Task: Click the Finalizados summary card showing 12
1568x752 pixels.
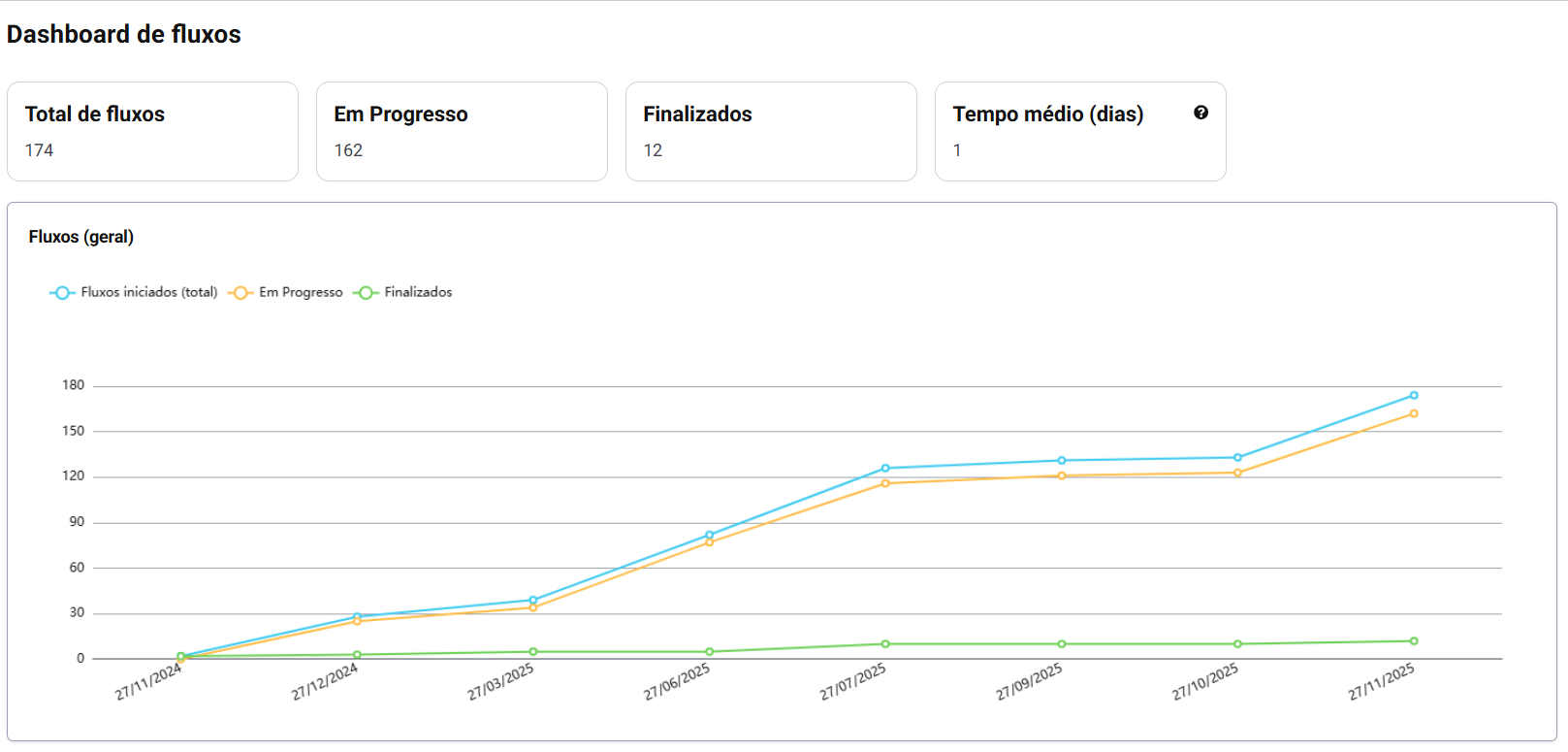Action: coord(771,131)
